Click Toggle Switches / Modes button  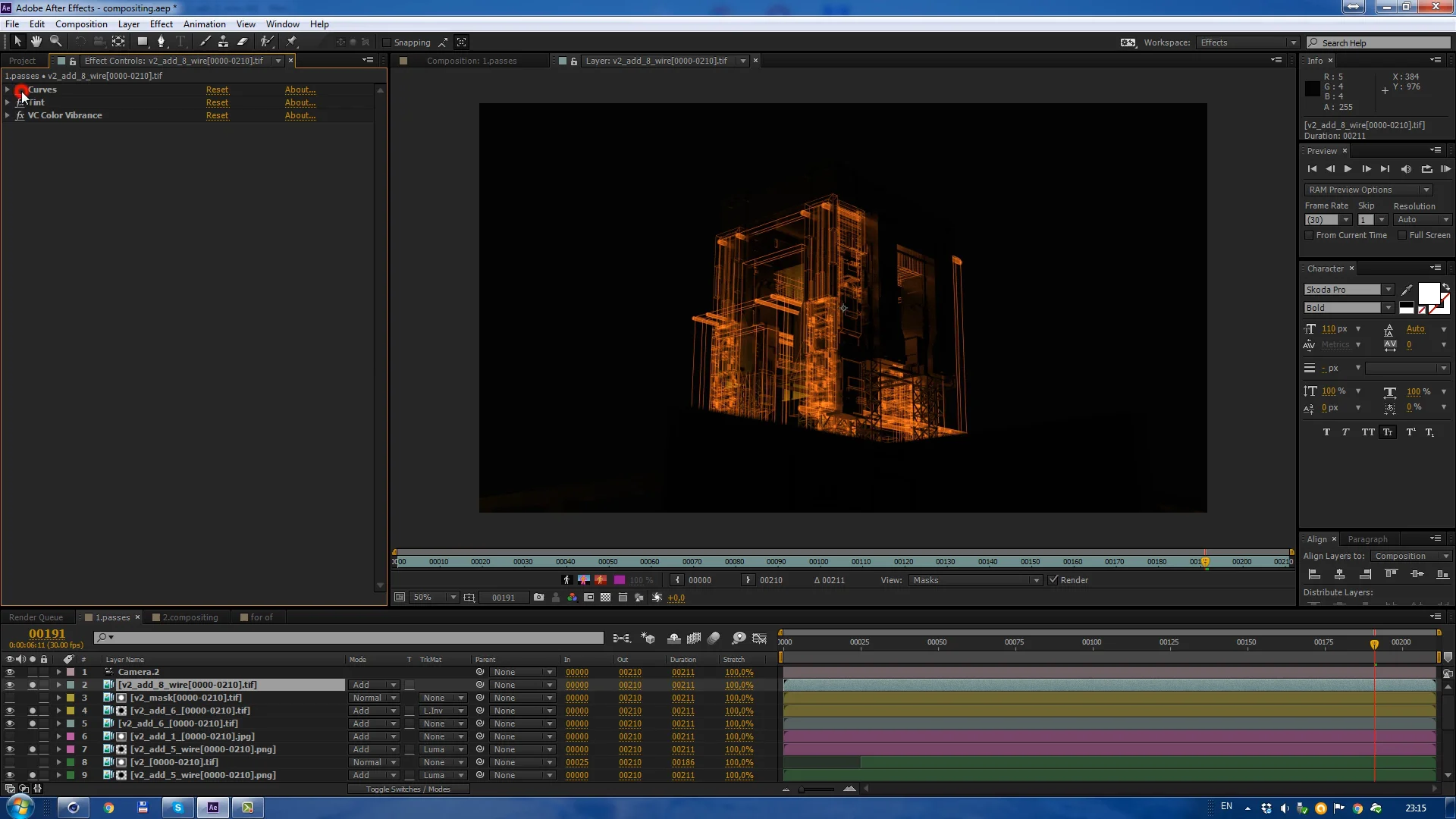[408, 789]
